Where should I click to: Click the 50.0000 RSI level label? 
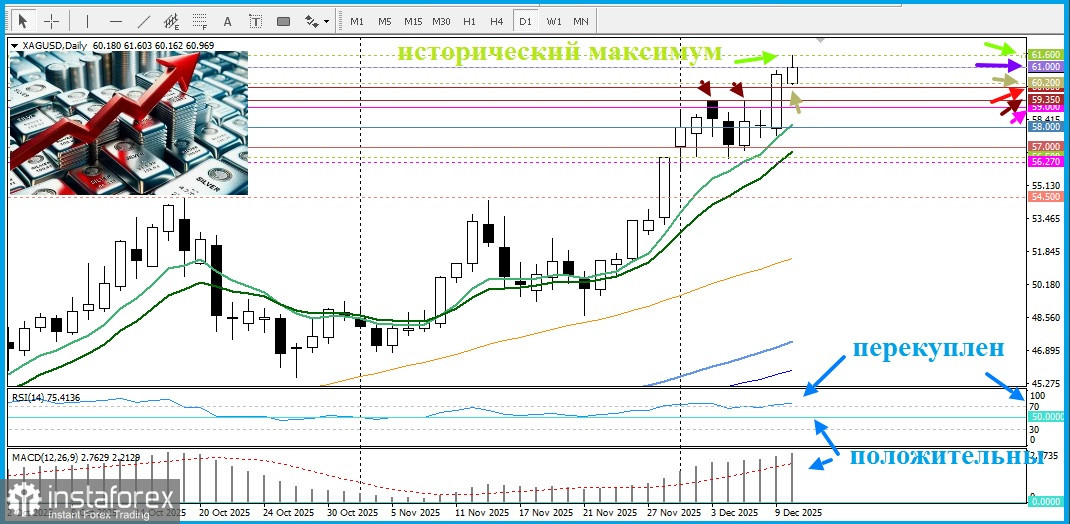pos(1045,416)
